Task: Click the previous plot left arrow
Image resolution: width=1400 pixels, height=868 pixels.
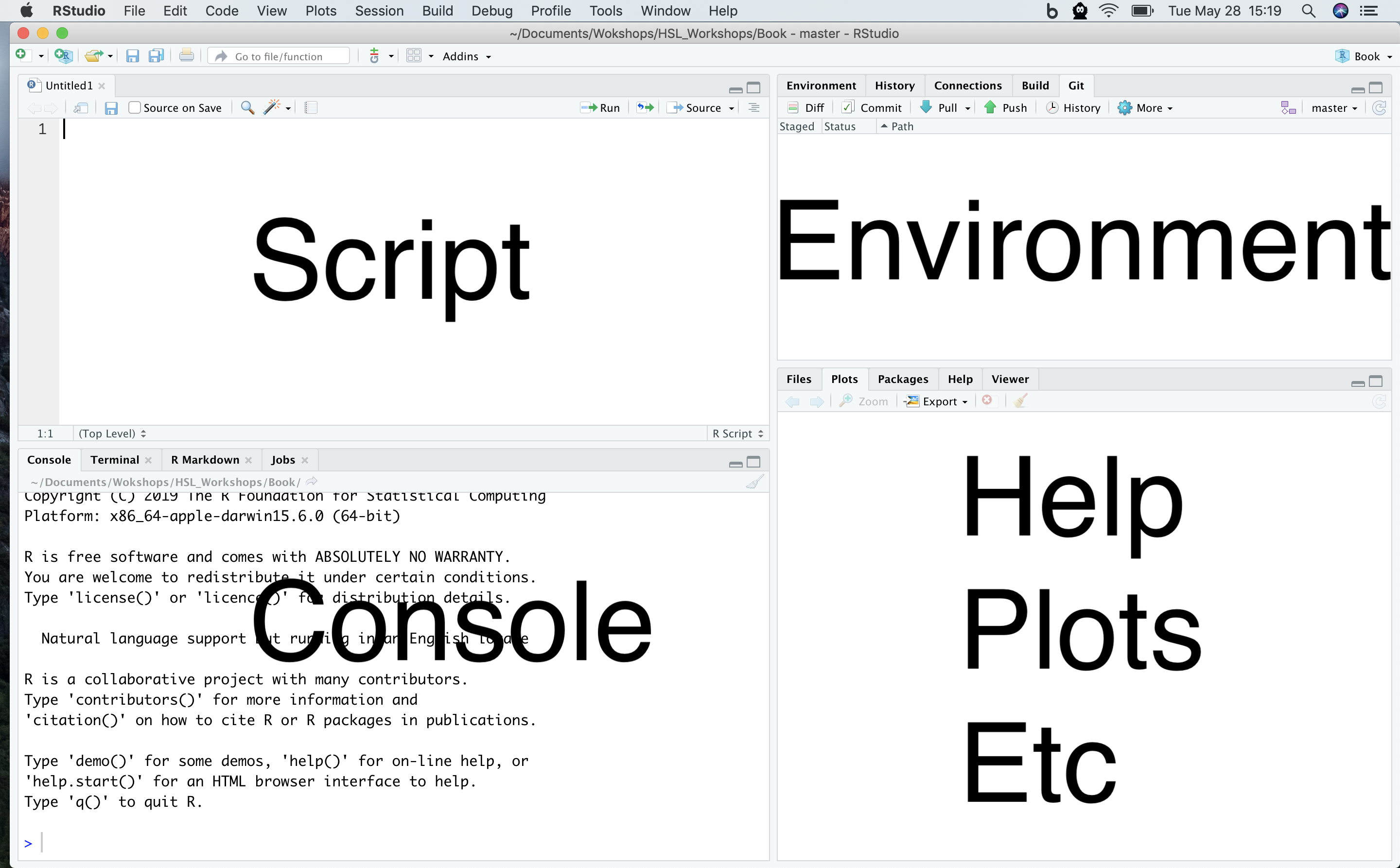Action: pyautogui.click(x=792, y=401)
